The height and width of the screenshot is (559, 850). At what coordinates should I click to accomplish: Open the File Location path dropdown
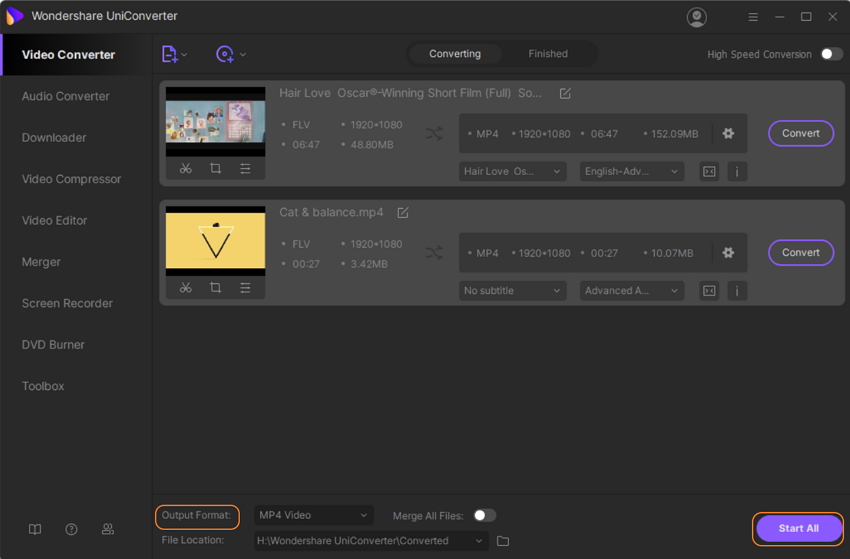click(480, 541)
